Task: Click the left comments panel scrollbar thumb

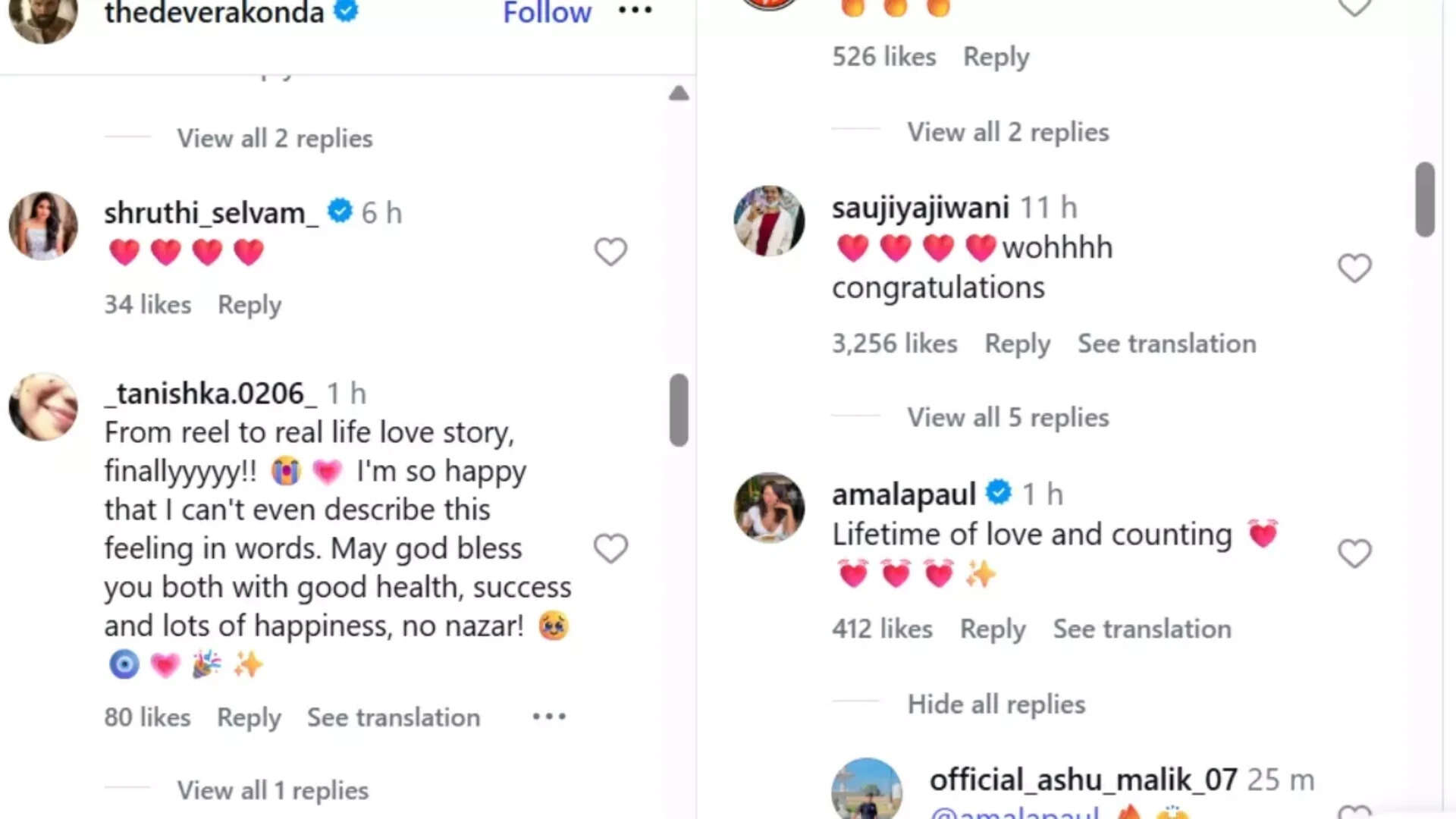Action: (679, 409)
